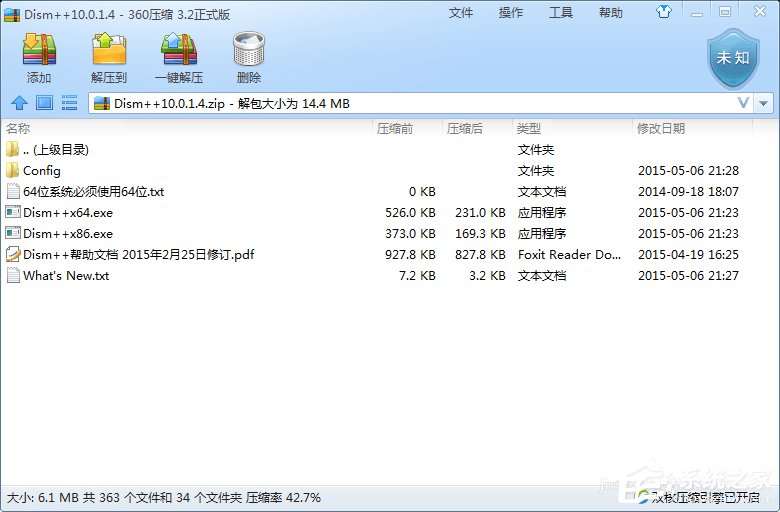Click the 0 KB size cell
This screenshot has height=512, width=780.
(422, 192)
